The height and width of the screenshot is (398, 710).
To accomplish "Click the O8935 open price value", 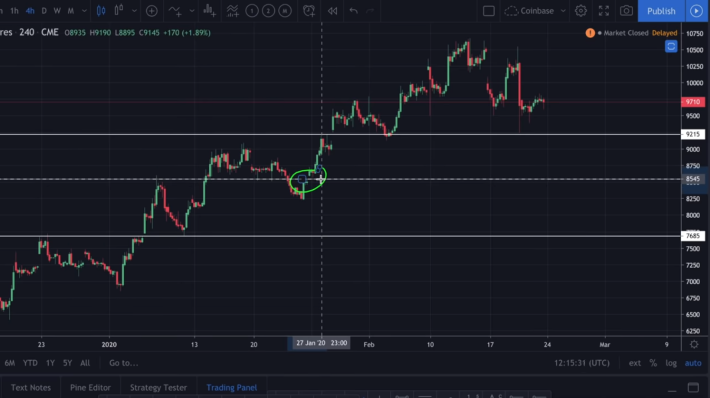I will [x=75, y=33].
